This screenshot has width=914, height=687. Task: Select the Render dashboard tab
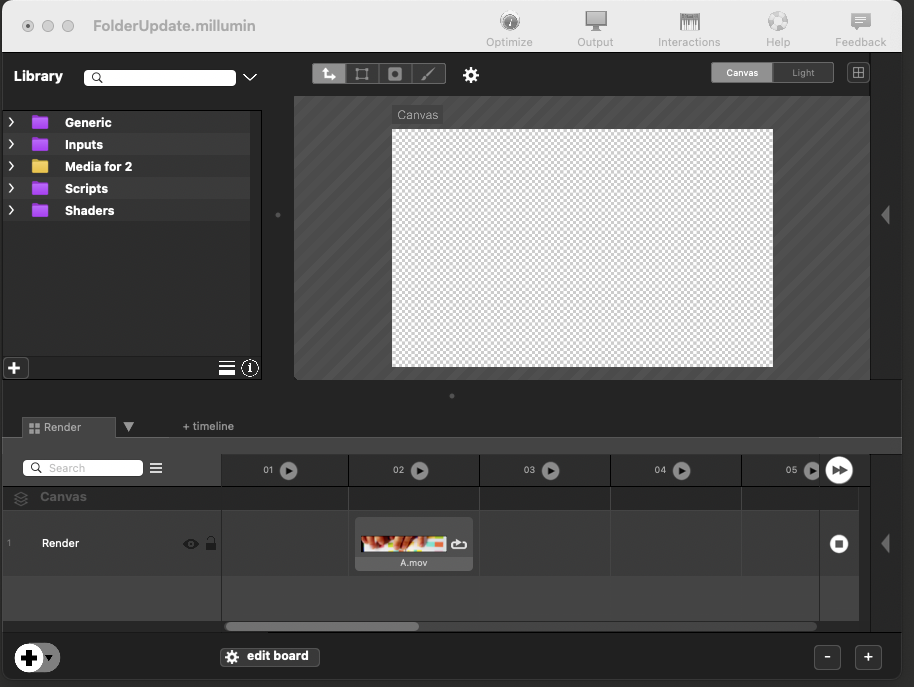tap(63, 427)
